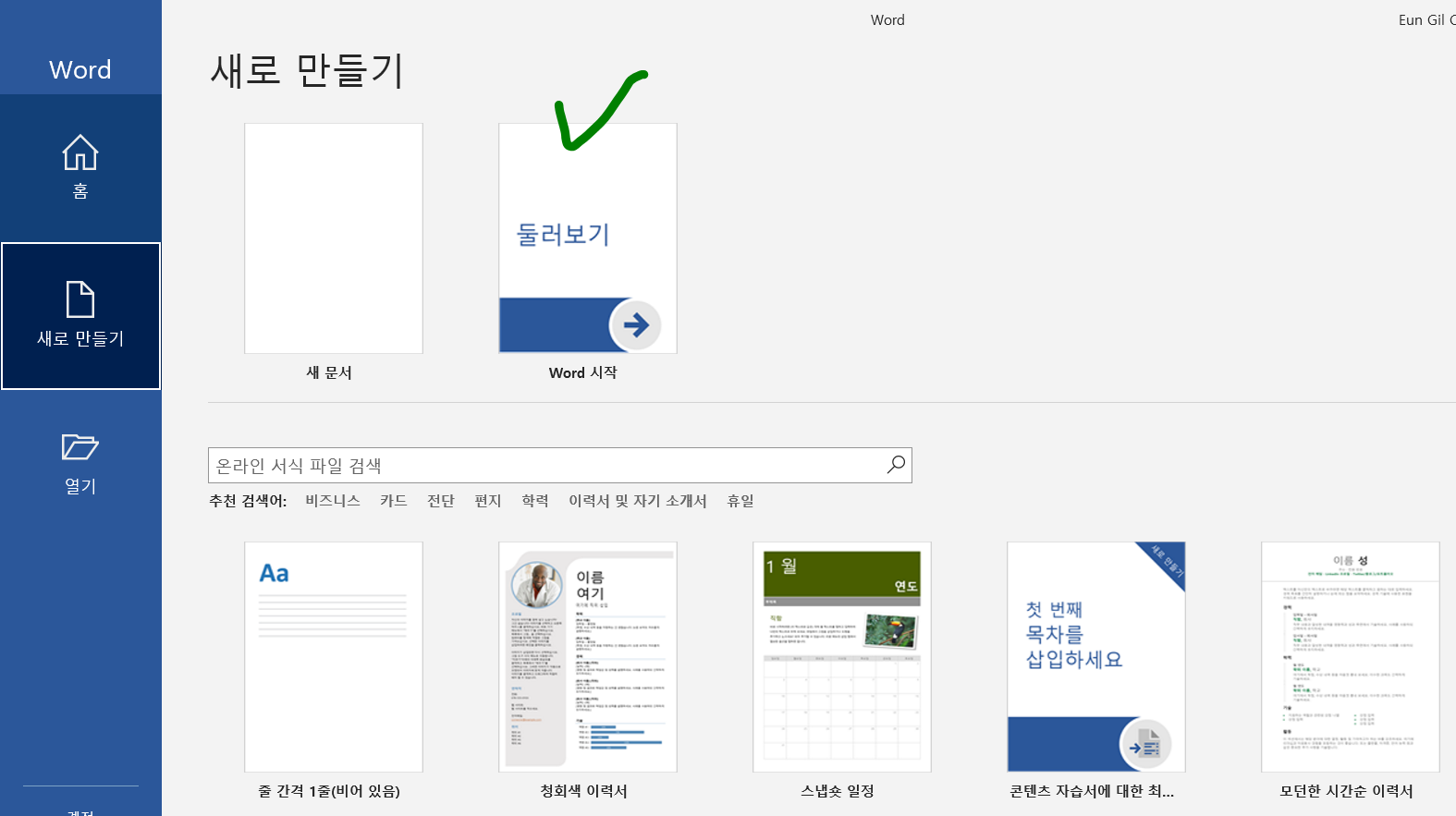Choose the 청회색 이력서 template
The width and height of the screenshot is (1456, 816).
[x=588, y=657]
